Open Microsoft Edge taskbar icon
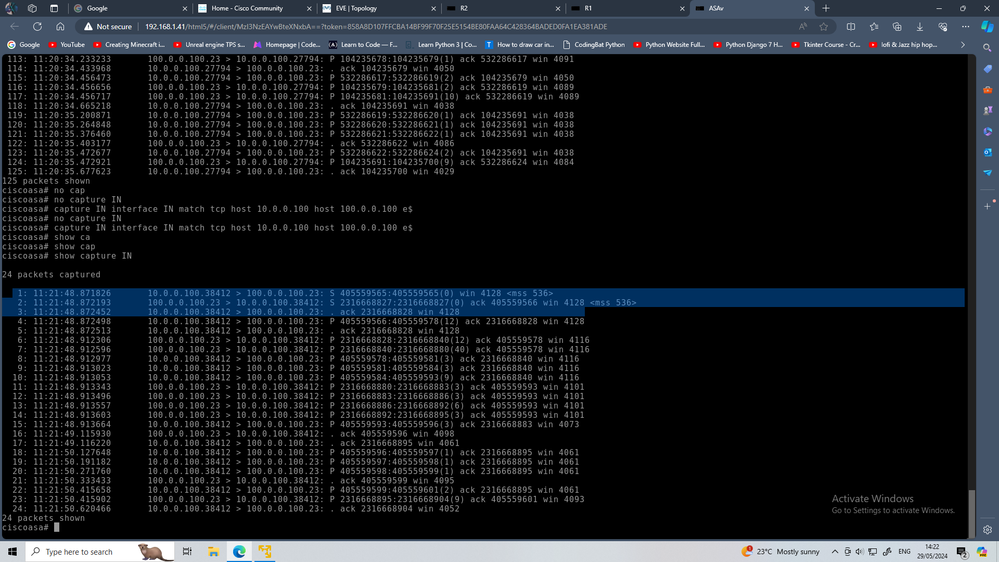 239,551
